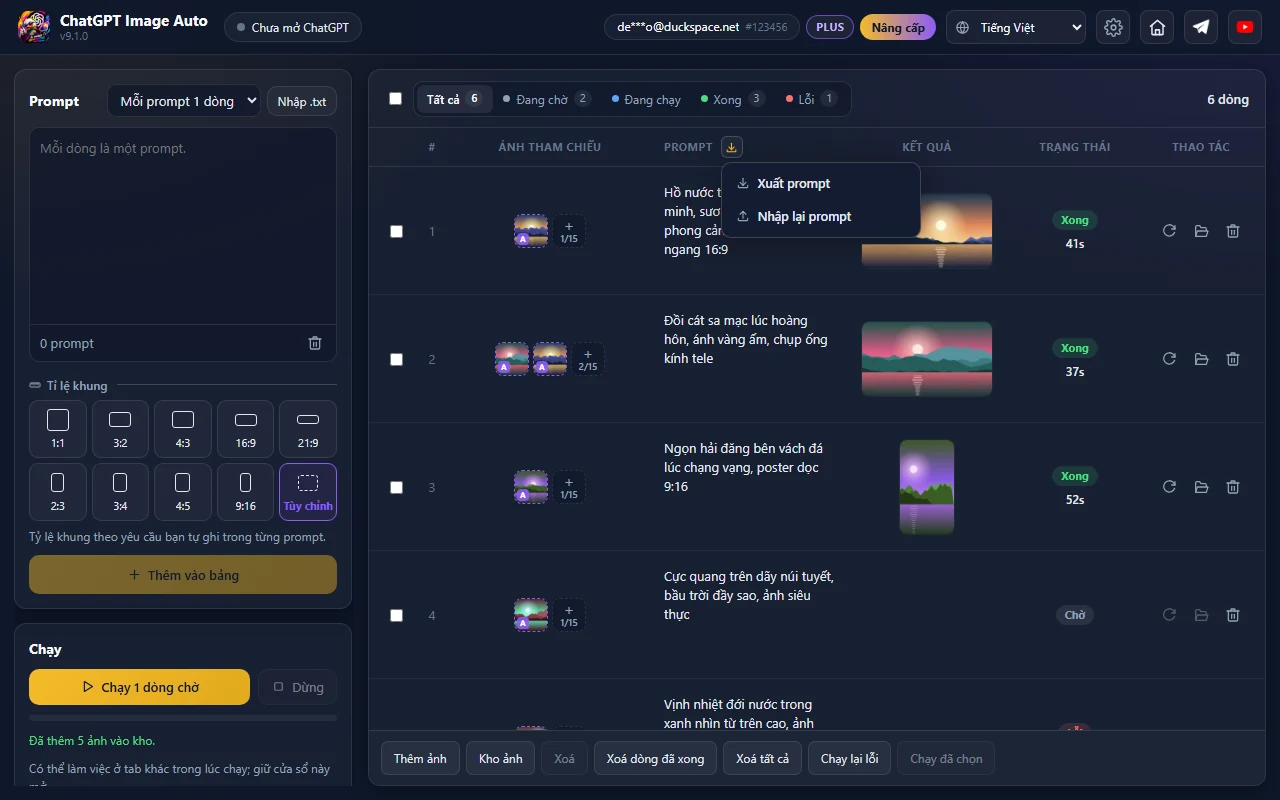Switch to the Đang chạy filter tab

point(646,99)
